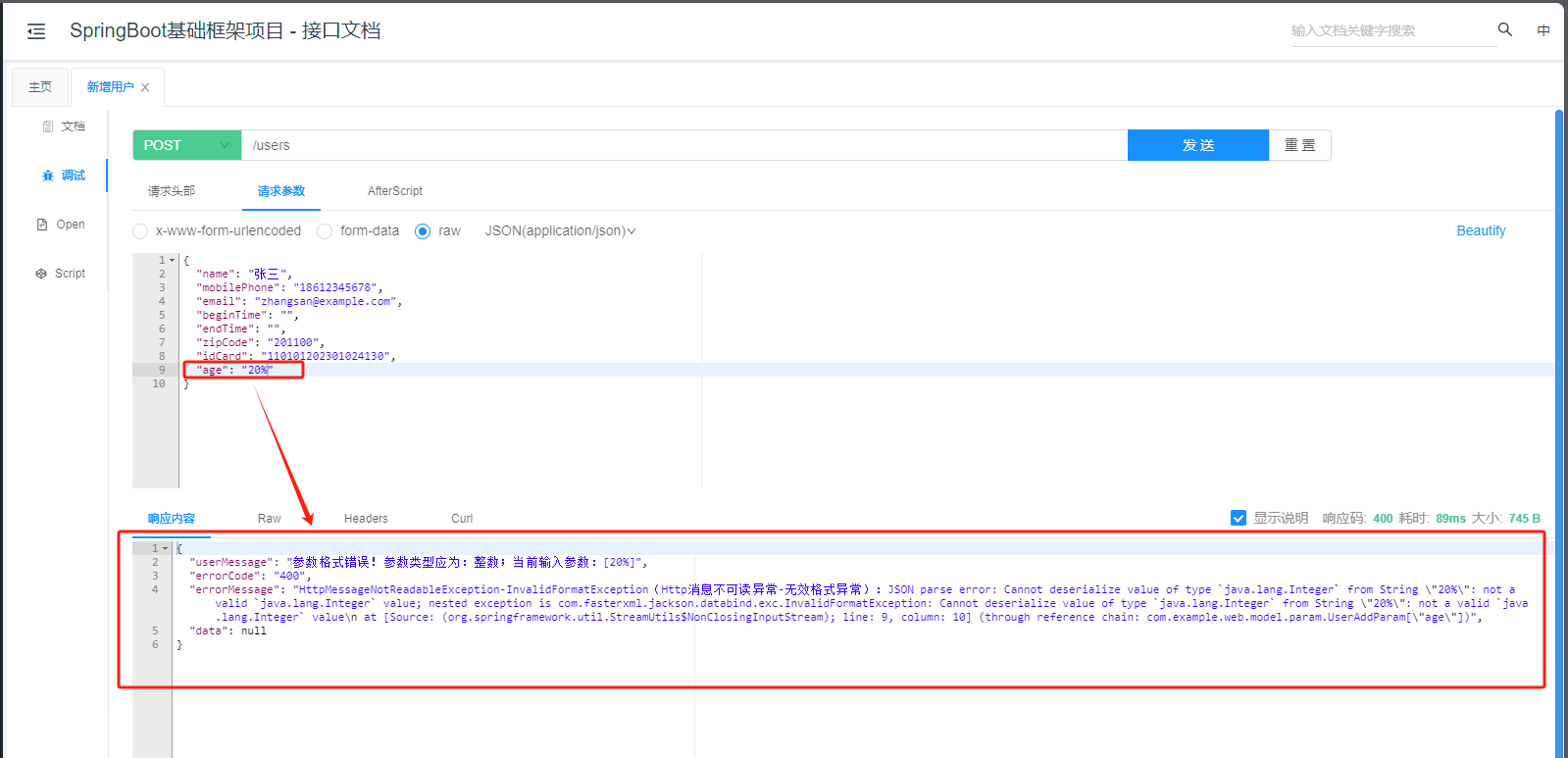Screen dimensions: 1568x758
Task: Click the "name" line in request editor
Action: [244, 275]
